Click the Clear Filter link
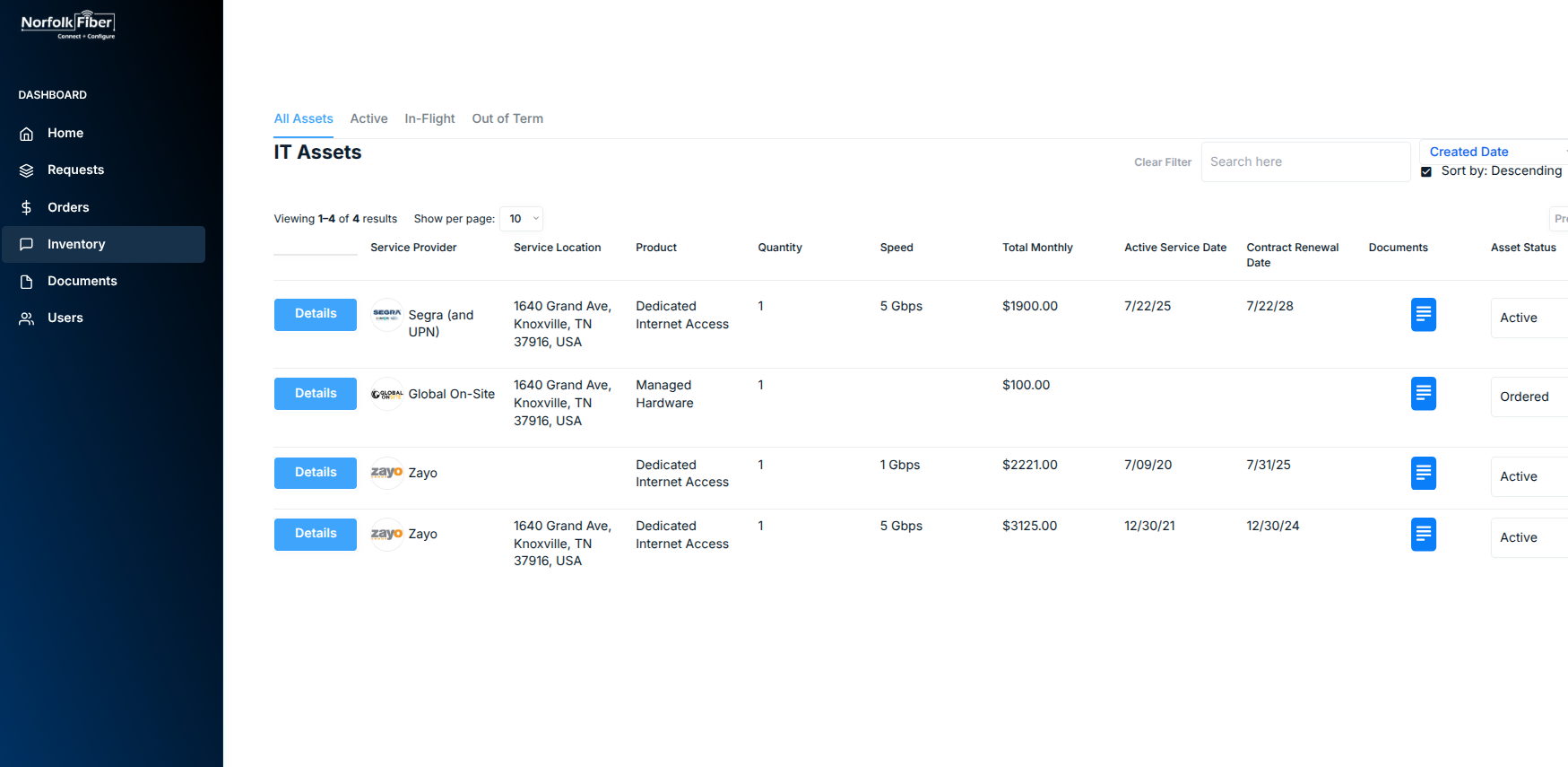The image size is (1568, 767). tap(1163, 162)
